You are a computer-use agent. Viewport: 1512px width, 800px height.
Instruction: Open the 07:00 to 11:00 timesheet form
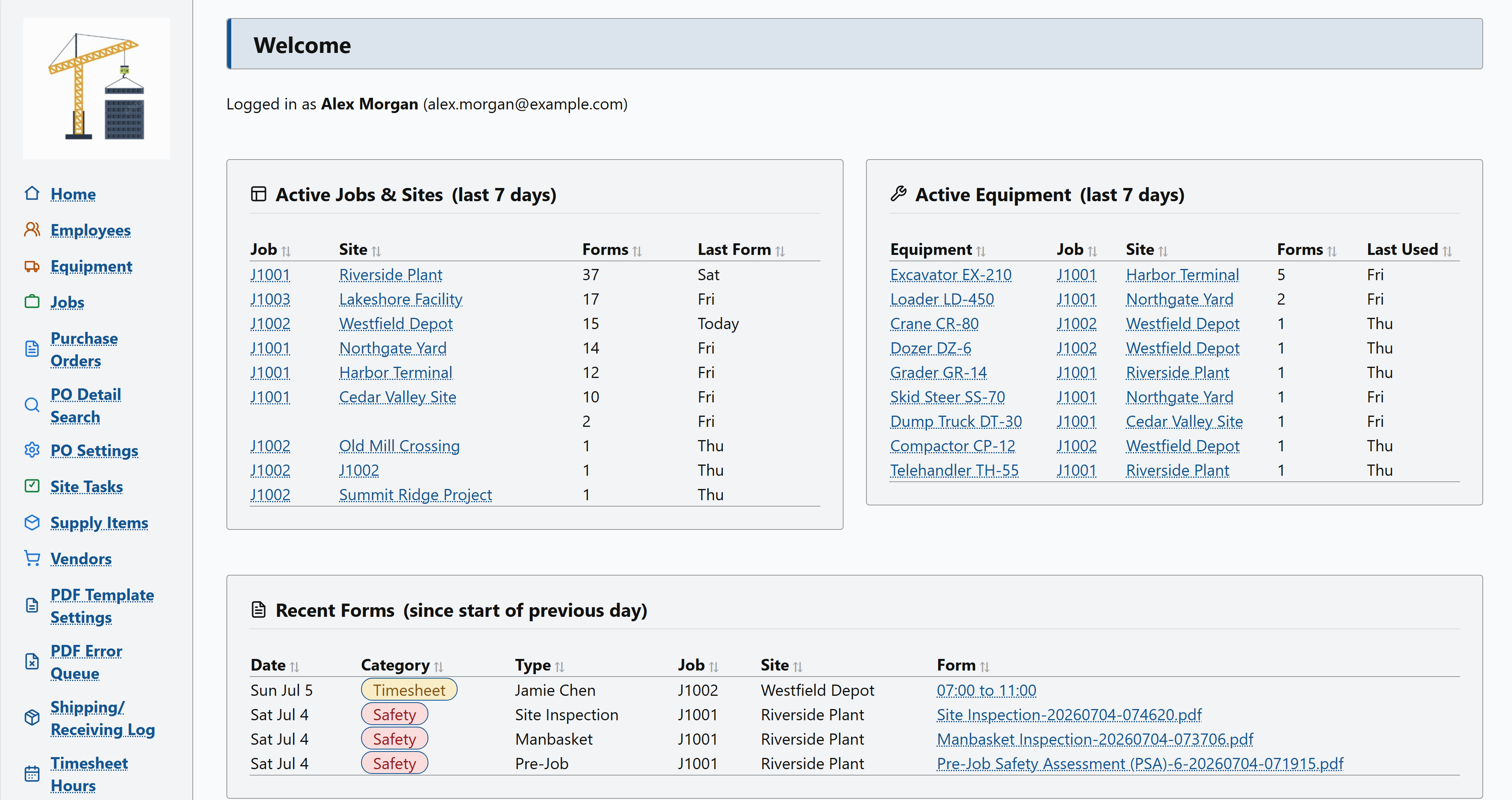click(987, 690)
